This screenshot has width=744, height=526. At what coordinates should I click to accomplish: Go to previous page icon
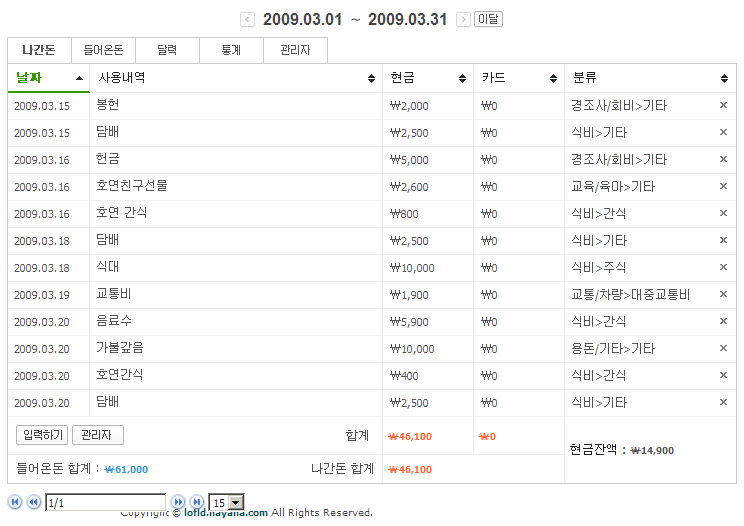pyautogui.click(x=33, y=502)
